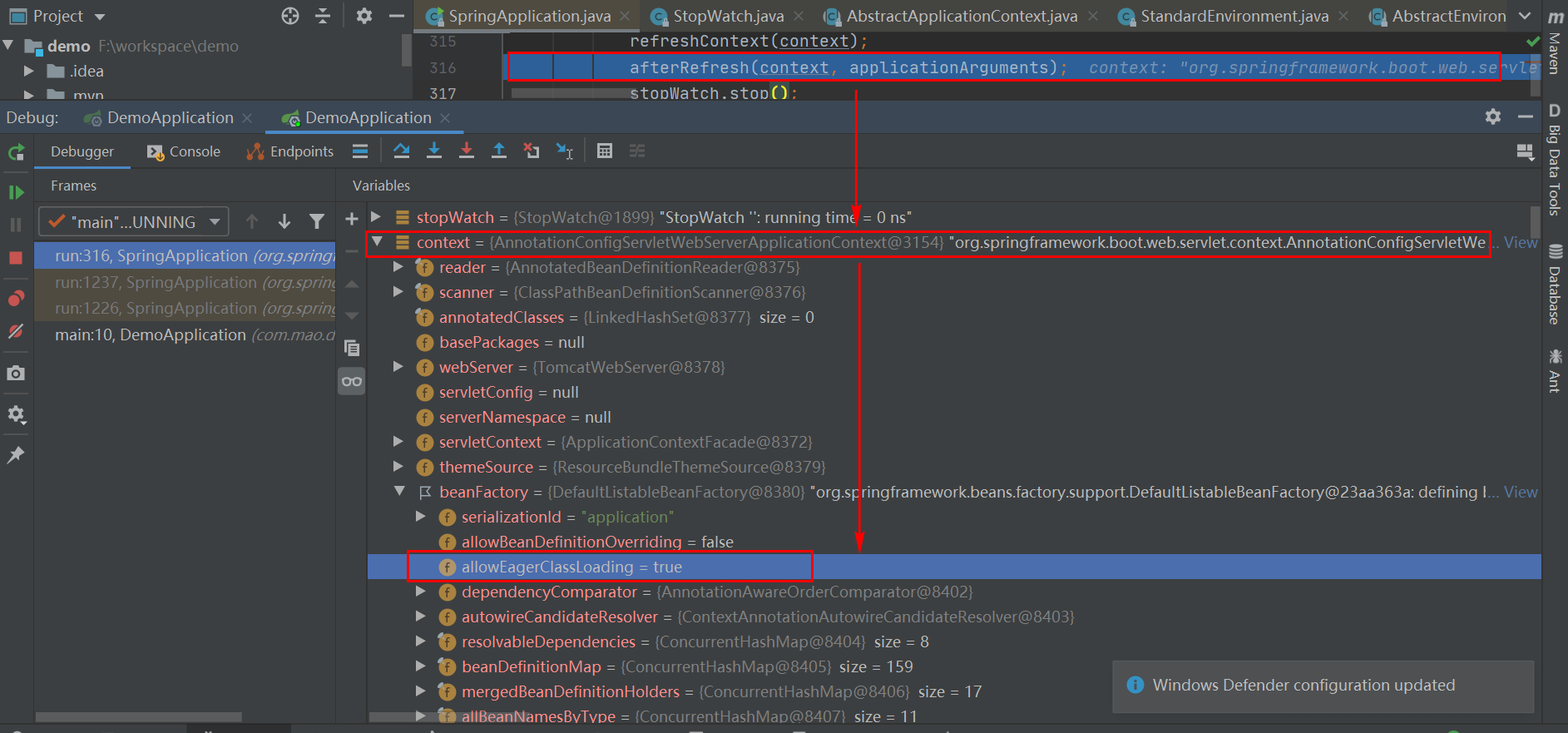Switch to the Debugger tab
This screenshot has width=1568, height=733.
(x=82, y=151)
